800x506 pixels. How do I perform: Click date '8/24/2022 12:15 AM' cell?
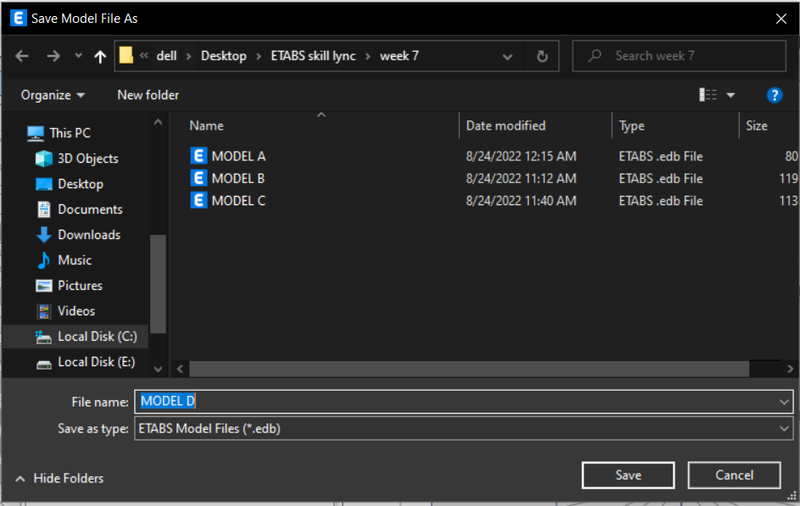(x=521, y=156)
